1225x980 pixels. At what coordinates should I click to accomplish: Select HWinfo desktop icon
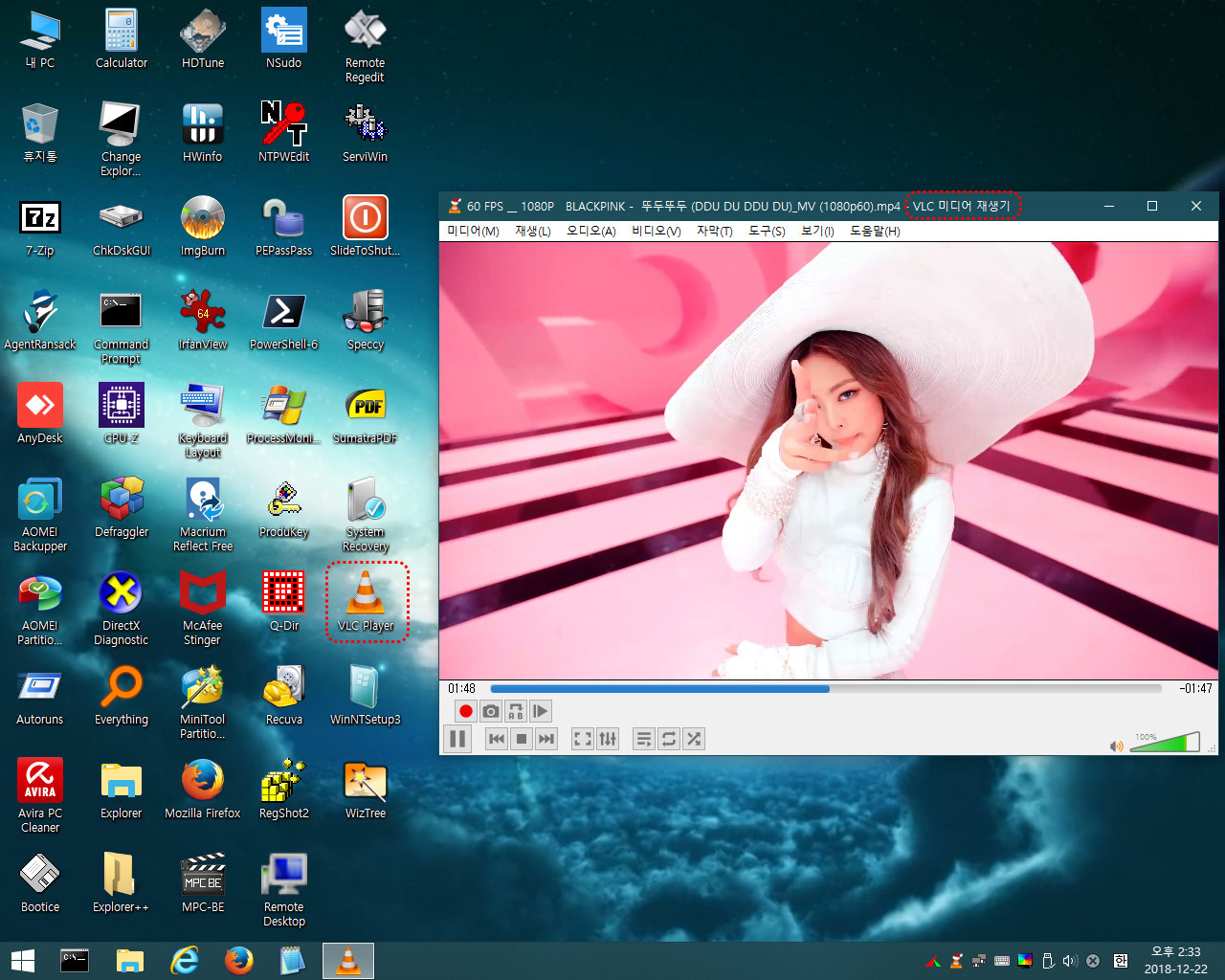click(203, 132)
